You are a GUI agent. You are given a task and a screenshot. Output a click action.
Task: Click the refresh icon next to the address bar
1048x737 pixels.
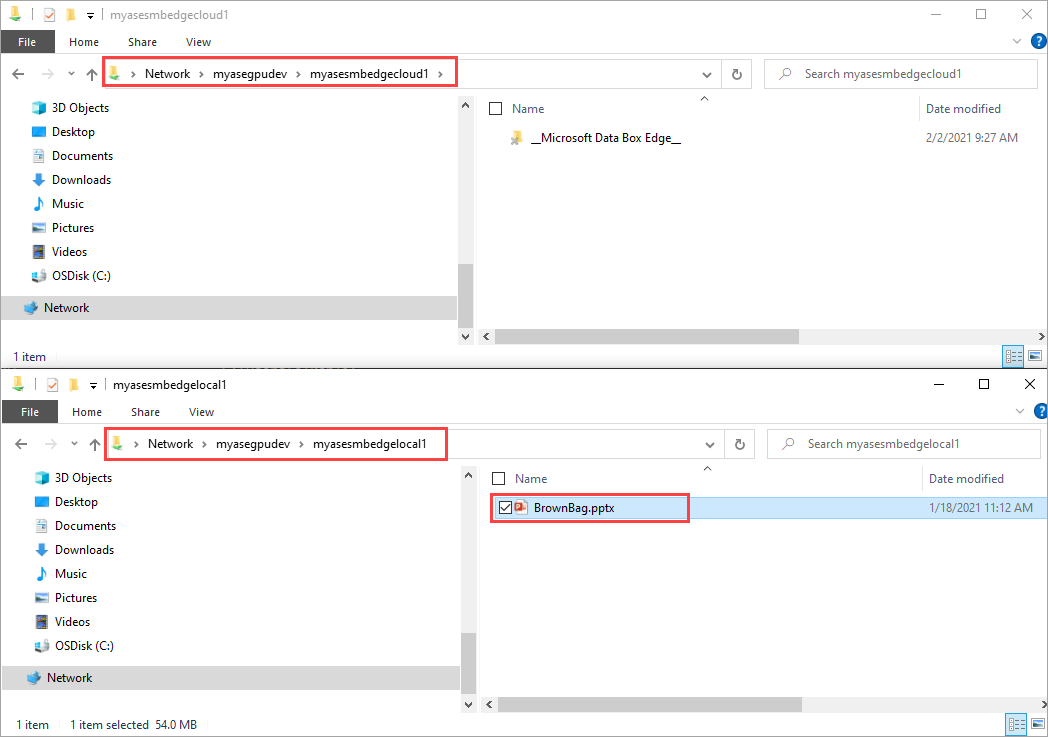pyautogui.click(x=737, y=73)
